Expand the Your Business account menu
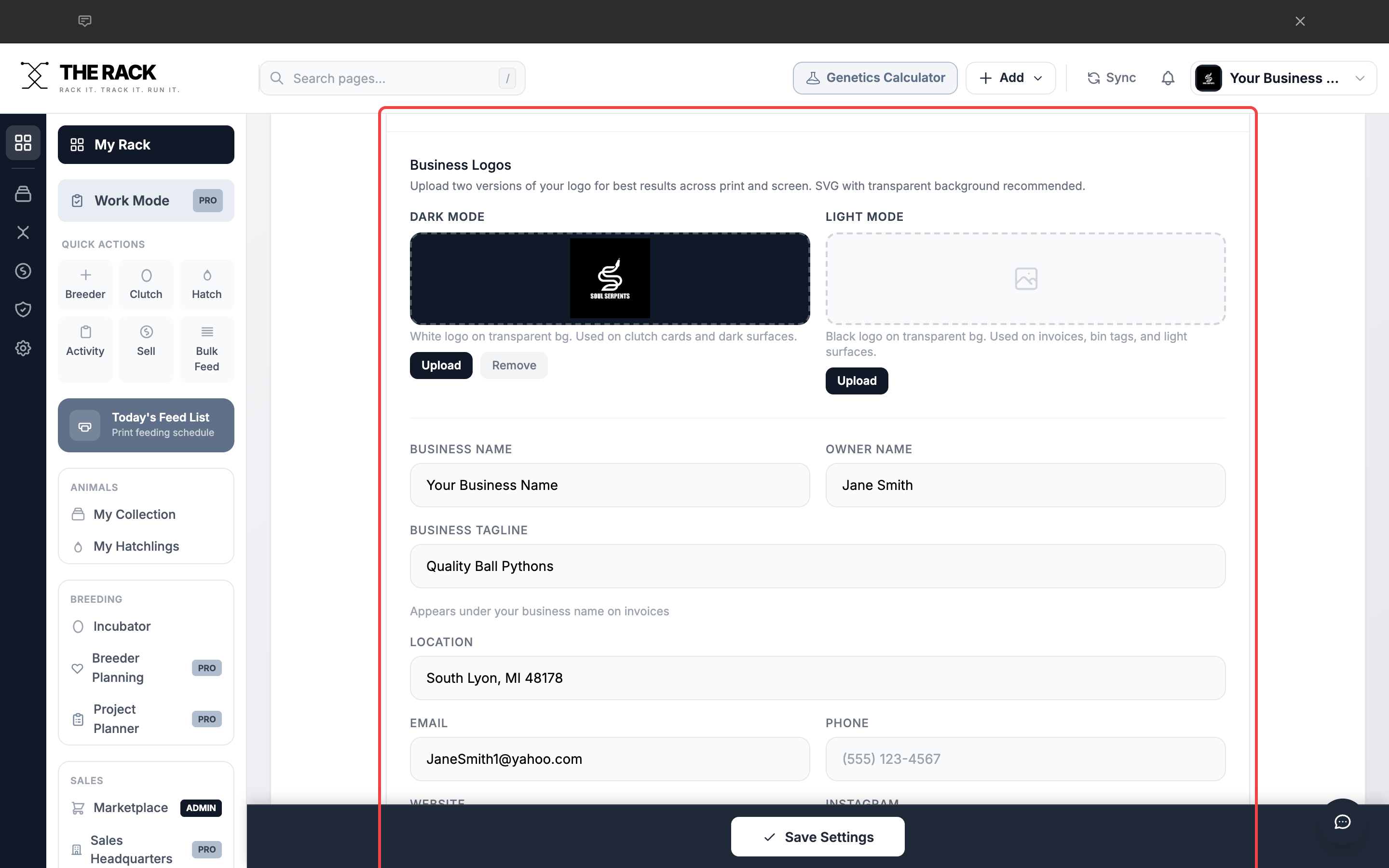Image resolution: width=1389 pixels, height=868 pixels. tap(1283, 78)
